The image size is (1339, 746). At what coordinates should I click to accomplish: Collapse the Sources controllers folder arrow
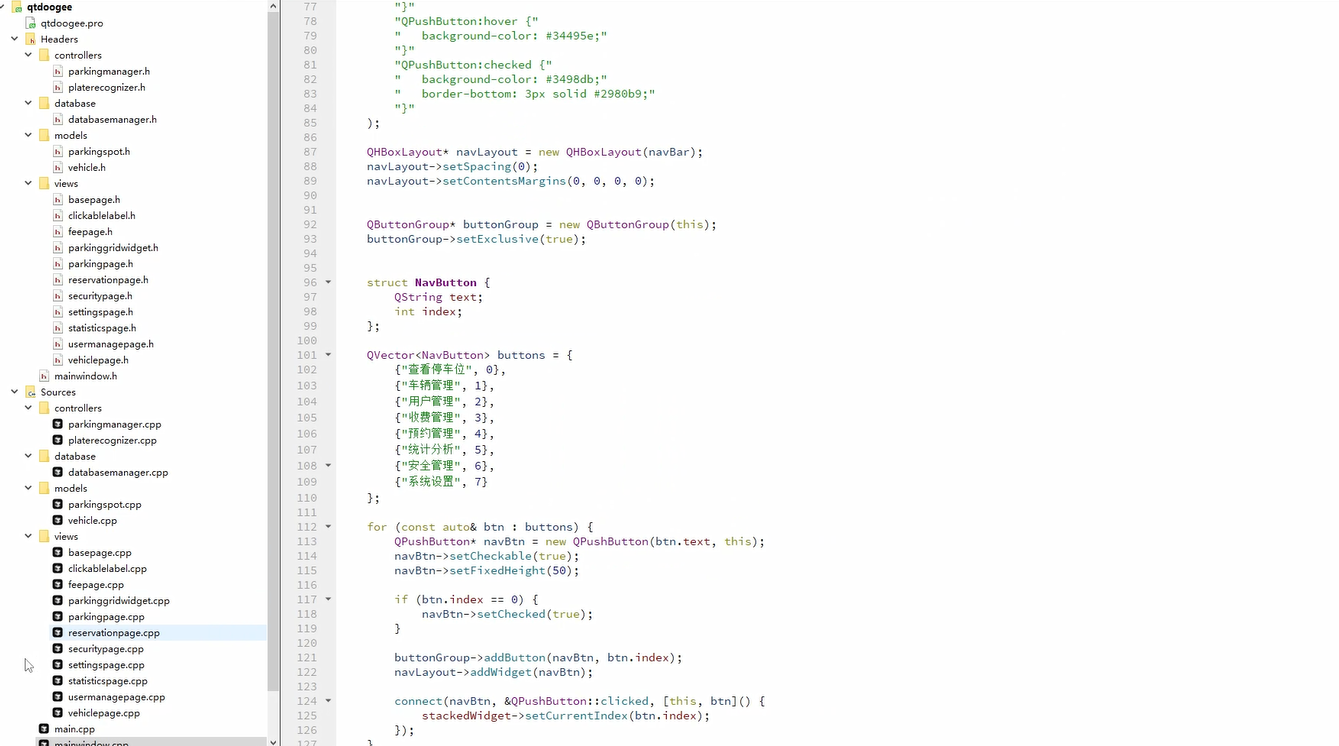click(x=28, y=408)
